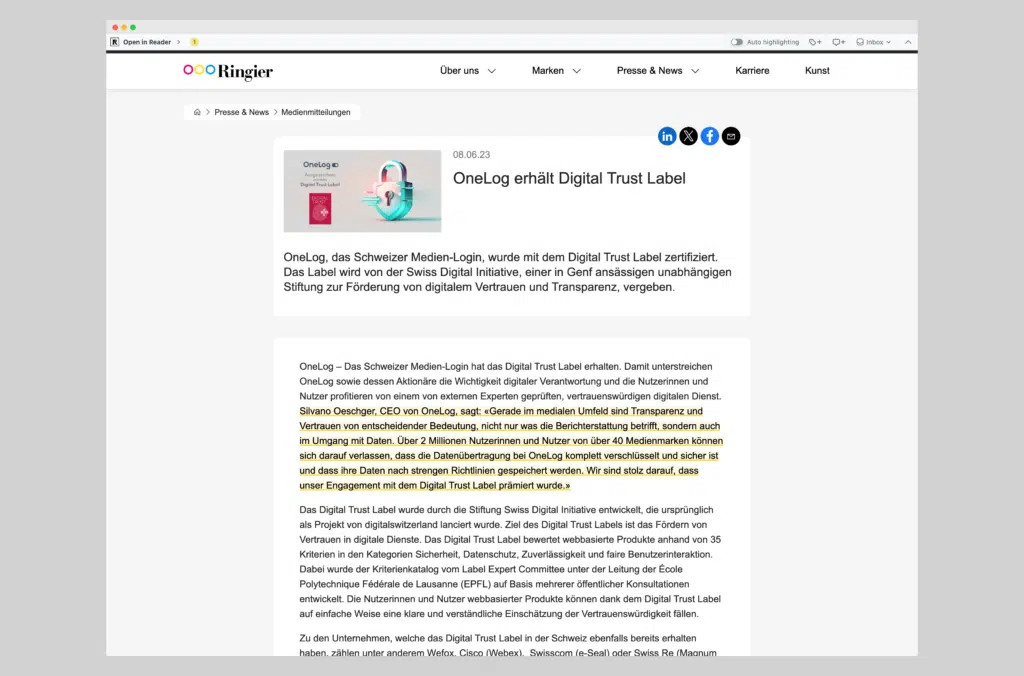Viewport: 1024px width, 676px height.
Task: Click the date '08.06.23'
Action: coord(472,155)
